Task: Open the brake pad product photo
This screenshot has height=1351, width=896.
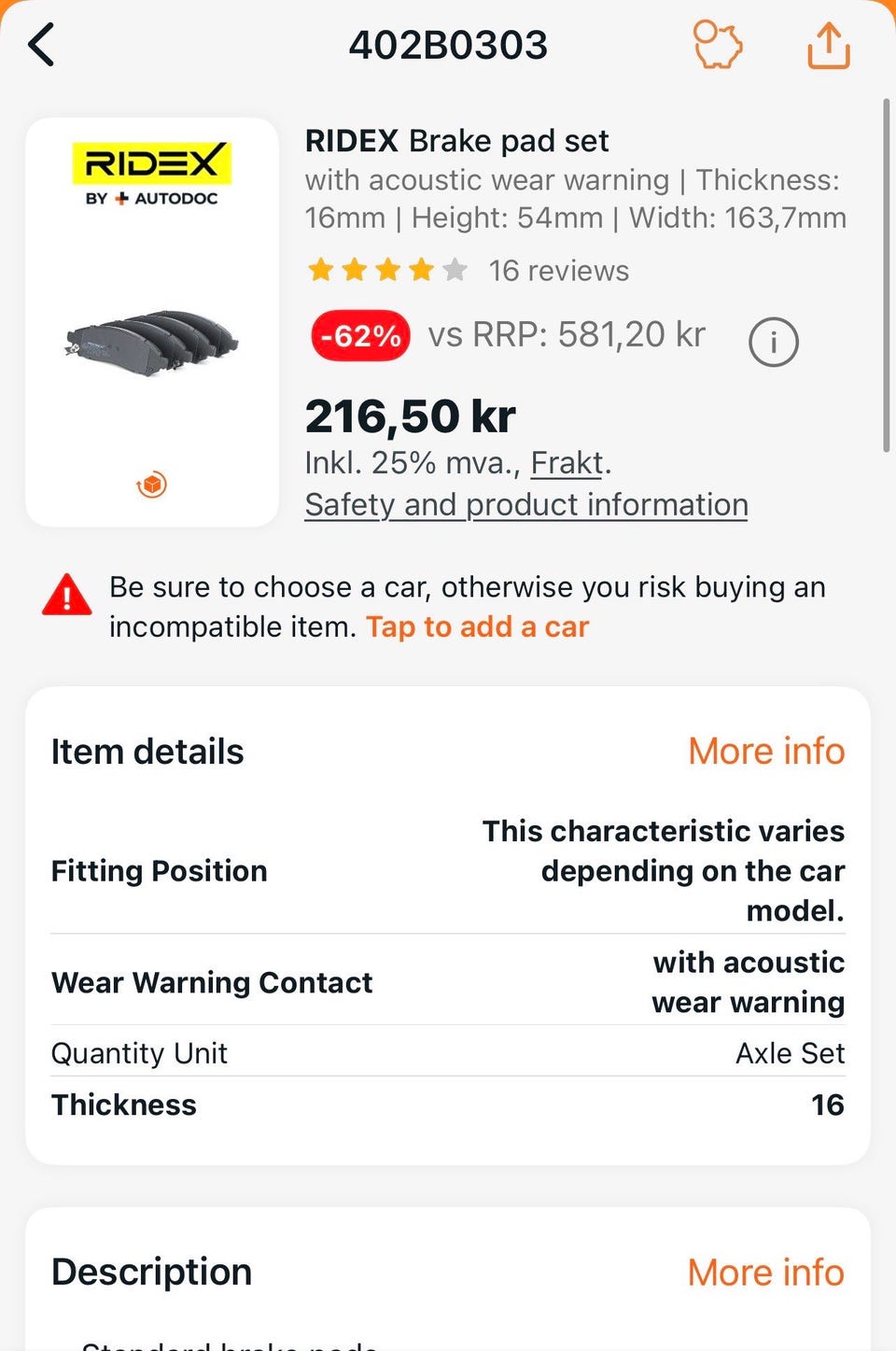Action: 152,337
